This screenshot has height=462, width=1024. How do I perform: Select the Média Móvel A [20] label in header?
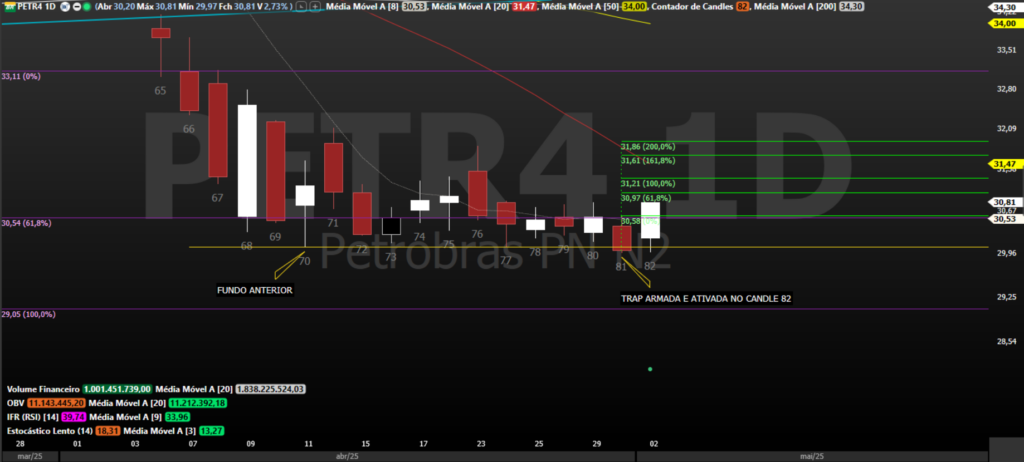coord(469,7)
